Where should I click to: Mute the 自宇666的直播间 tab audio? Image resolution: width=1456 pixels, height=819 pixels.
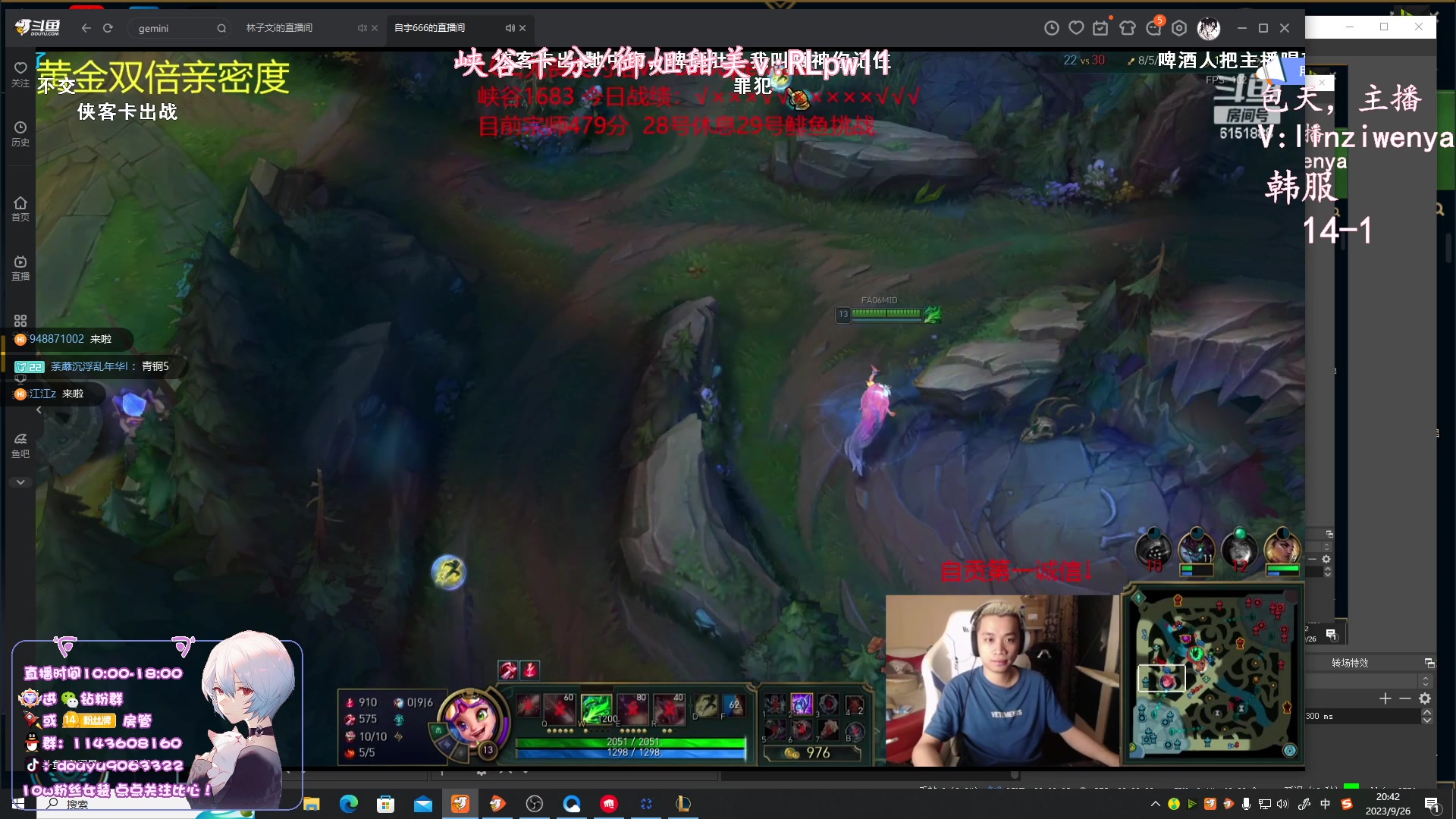(x=510, y=28)
